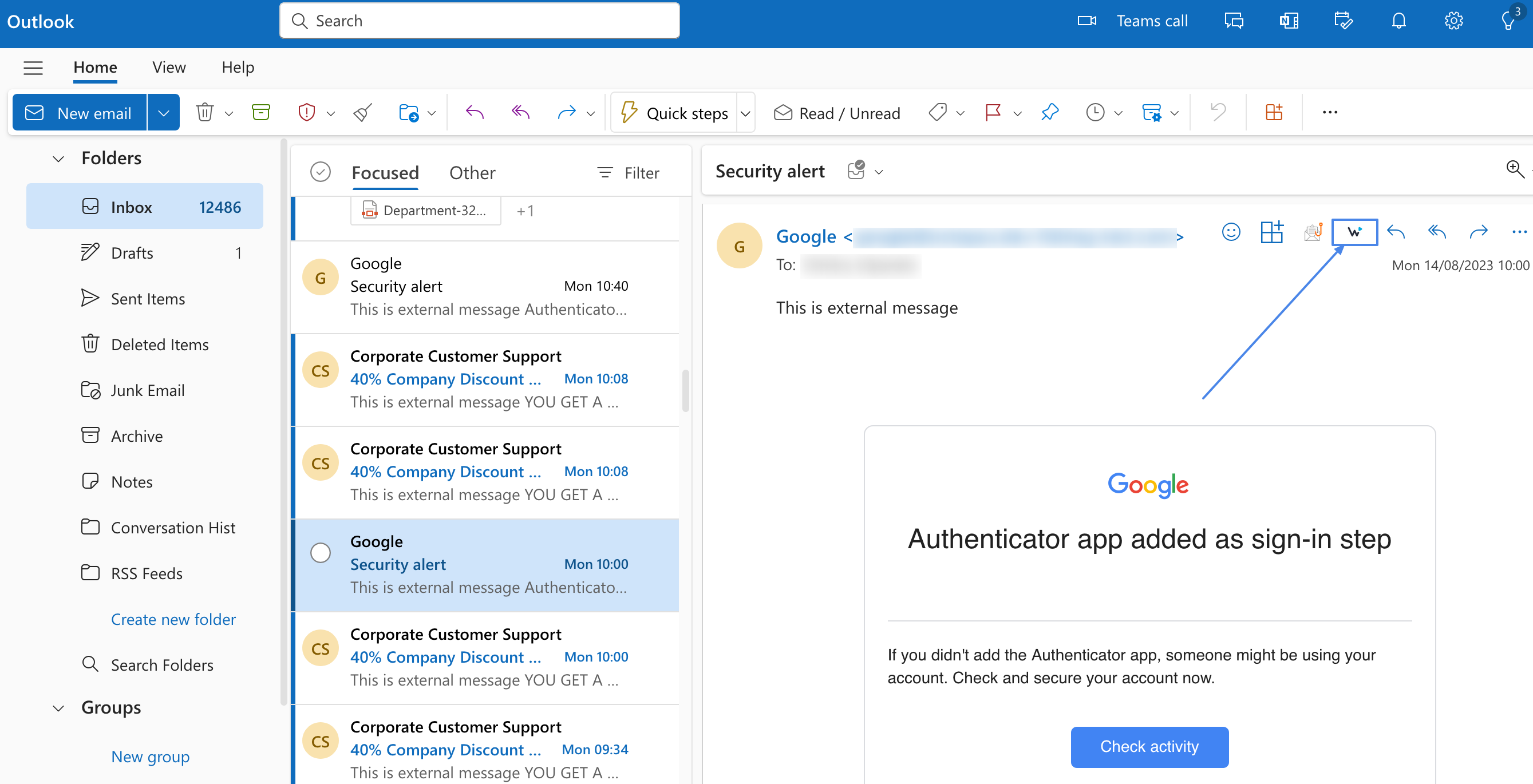Click the Check activity button
This screenshot has height=784, width=1533.
[1148, 747]
